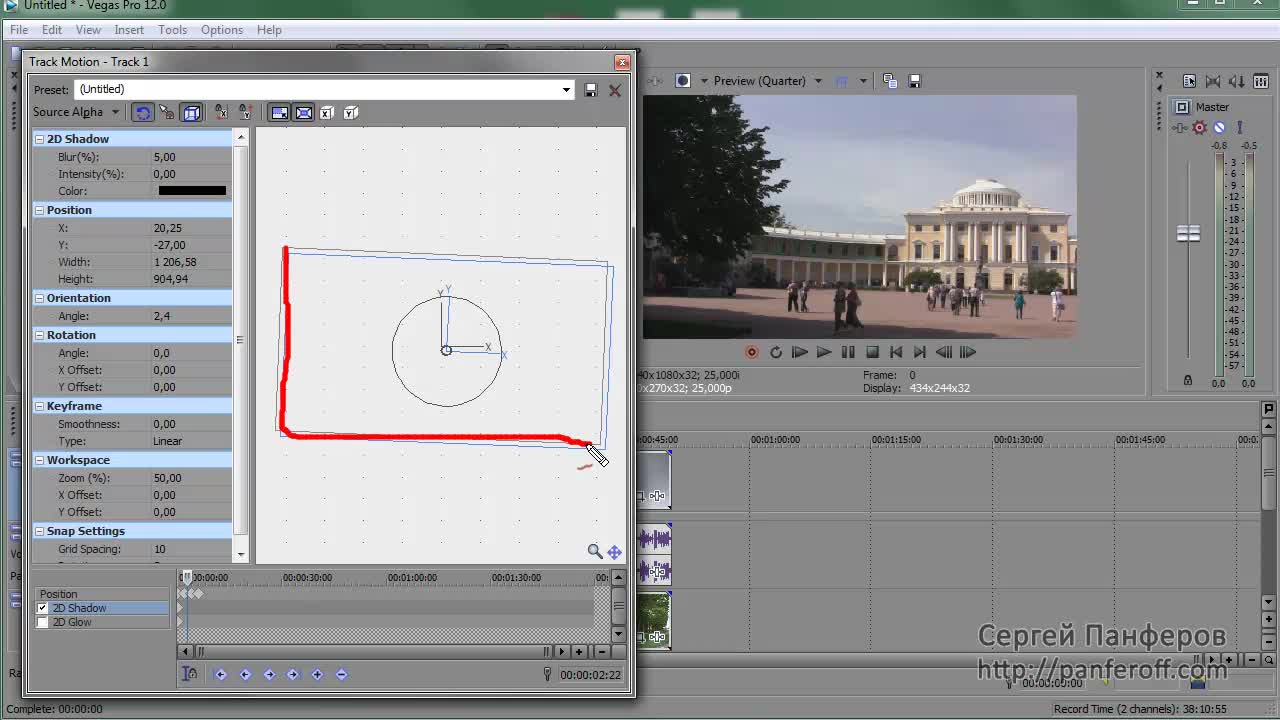Collapse the Snap Settings section

39,531
